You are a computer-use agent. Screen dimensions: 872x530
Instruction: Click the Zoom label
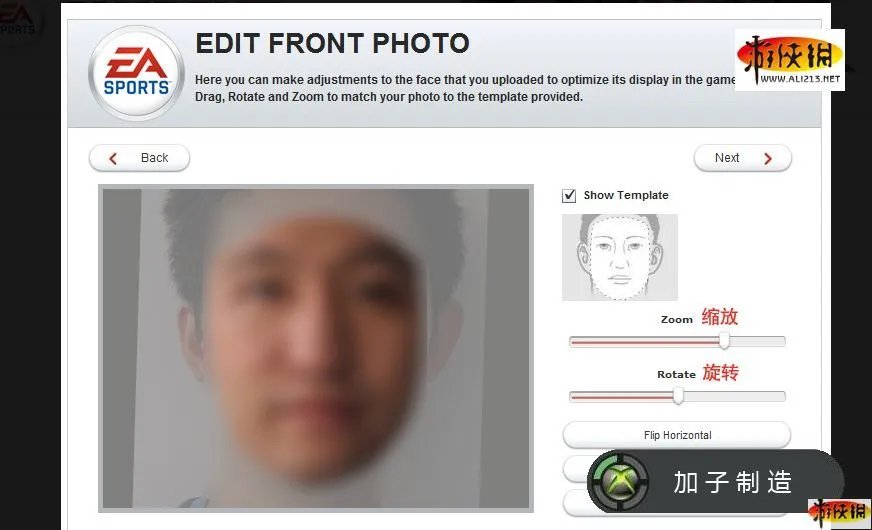(677, 319)
